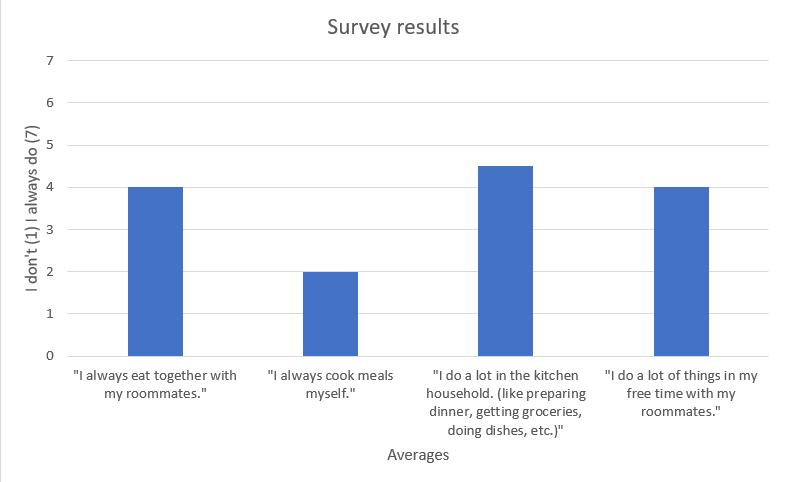Select the "I always cook meals myself" bar
Screen dimensions: 787x482
pos(330,314)
